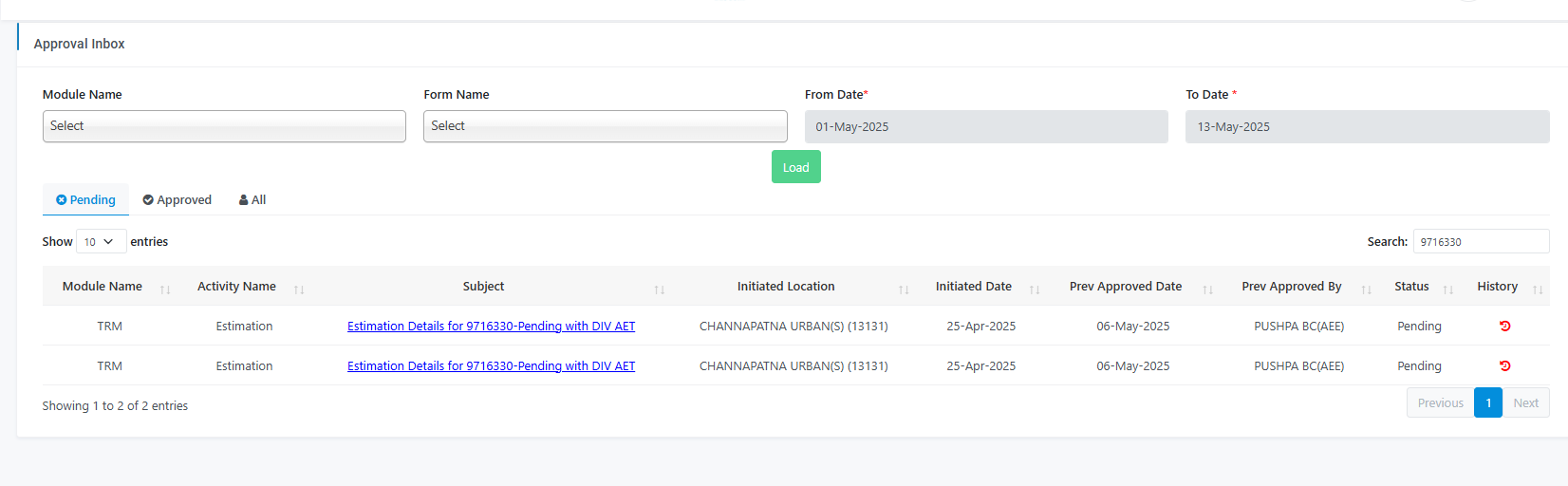Open history icon for second row
The image size is (1568, 486).
coord(1504,365)
